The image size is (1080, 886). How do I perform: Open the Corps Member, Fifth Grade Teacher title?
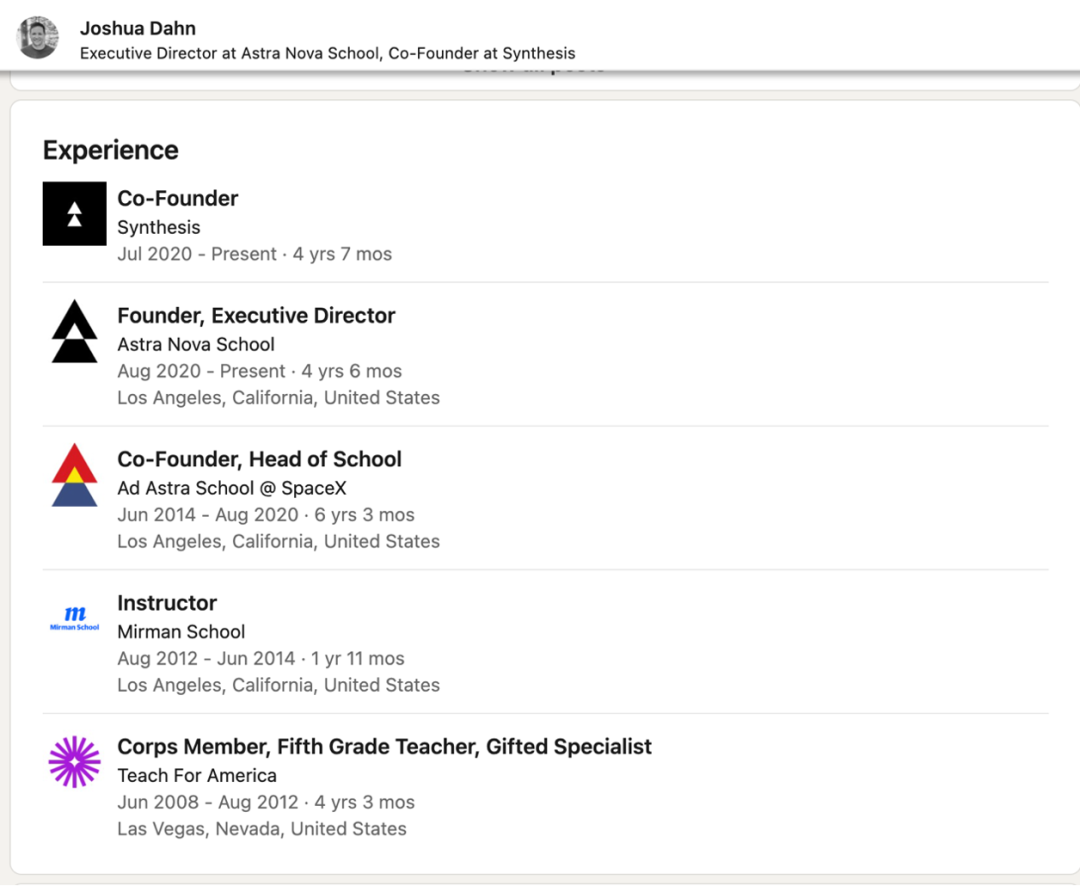[384, 747]
